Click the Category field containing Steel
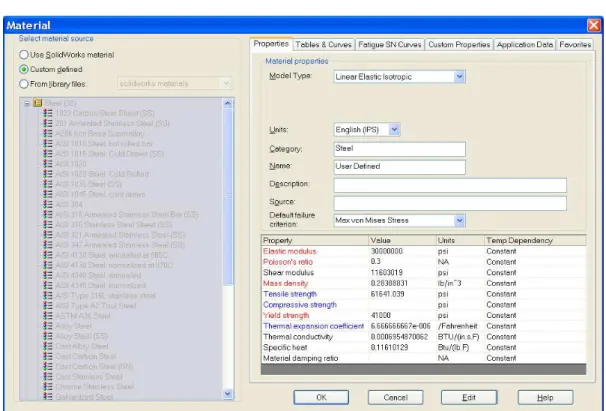Viewport: 606px width, 411px height. pos(400,149)
